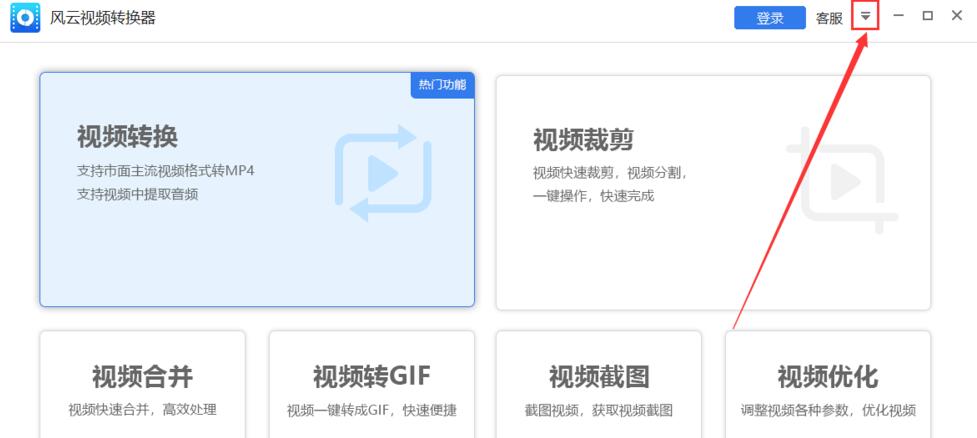Minimize the converter window
Screen dimensions: 977x438
tap(899, 16)
